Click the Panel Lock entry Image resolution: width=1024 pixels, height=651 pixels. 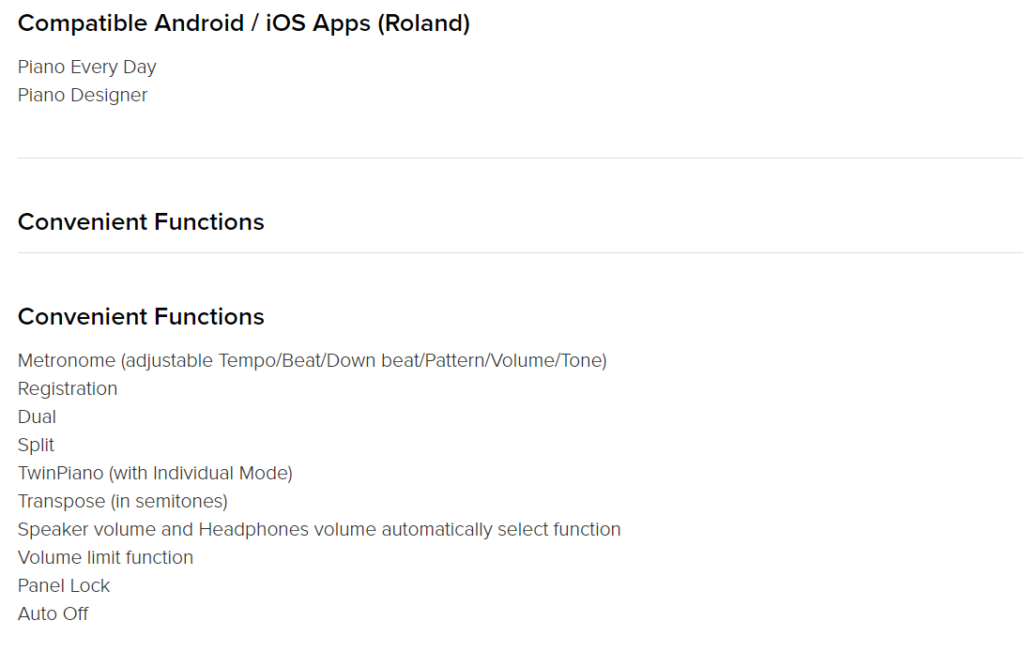[x=63, y=586]
